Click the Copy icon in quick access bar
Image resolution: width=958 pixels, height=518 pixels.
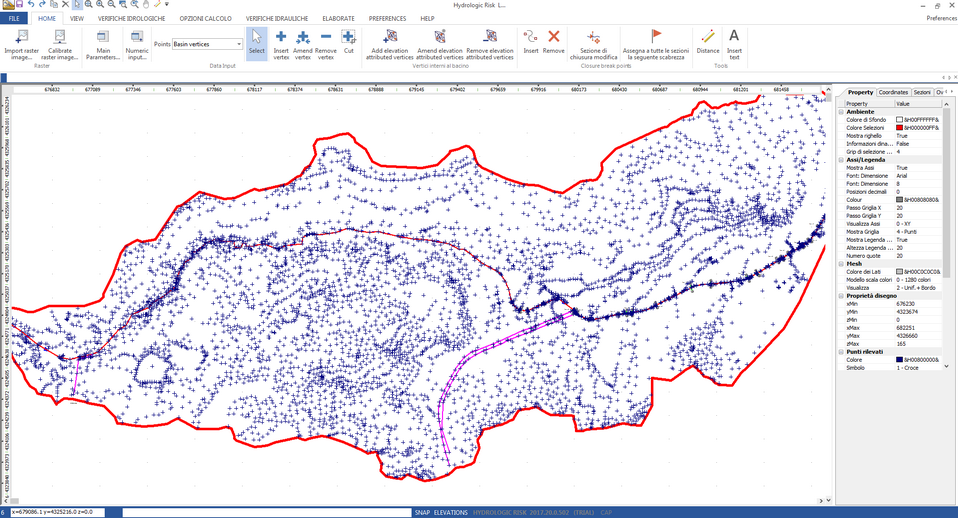(54, 4)
